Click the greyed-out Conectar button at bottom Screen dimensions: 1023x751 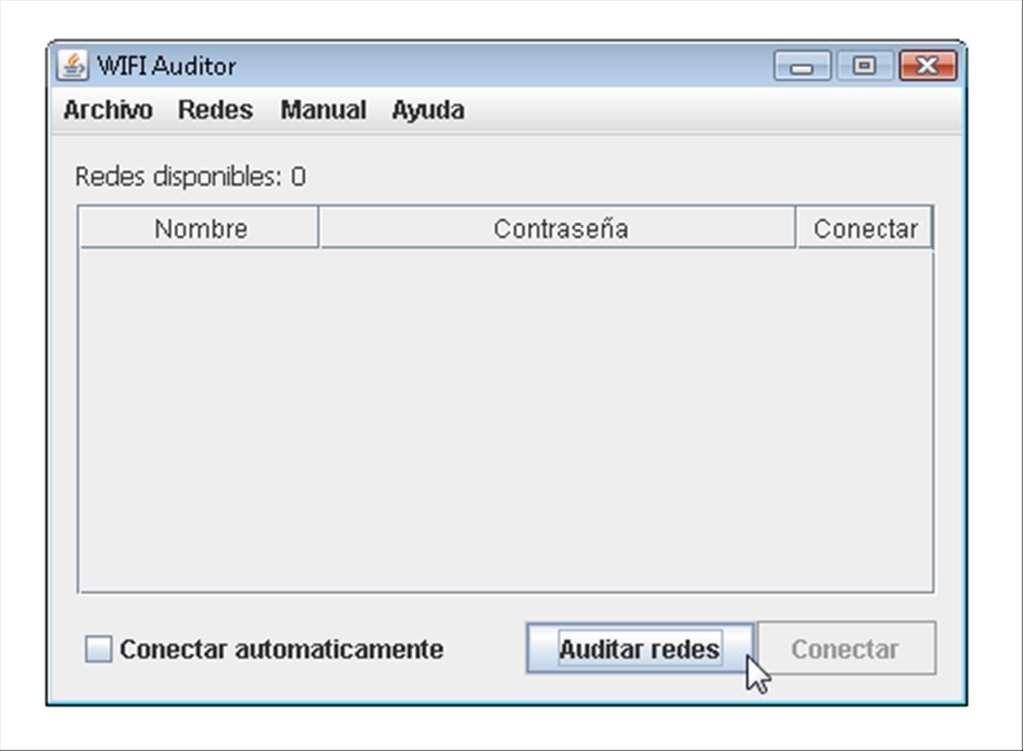coord(846,648)
